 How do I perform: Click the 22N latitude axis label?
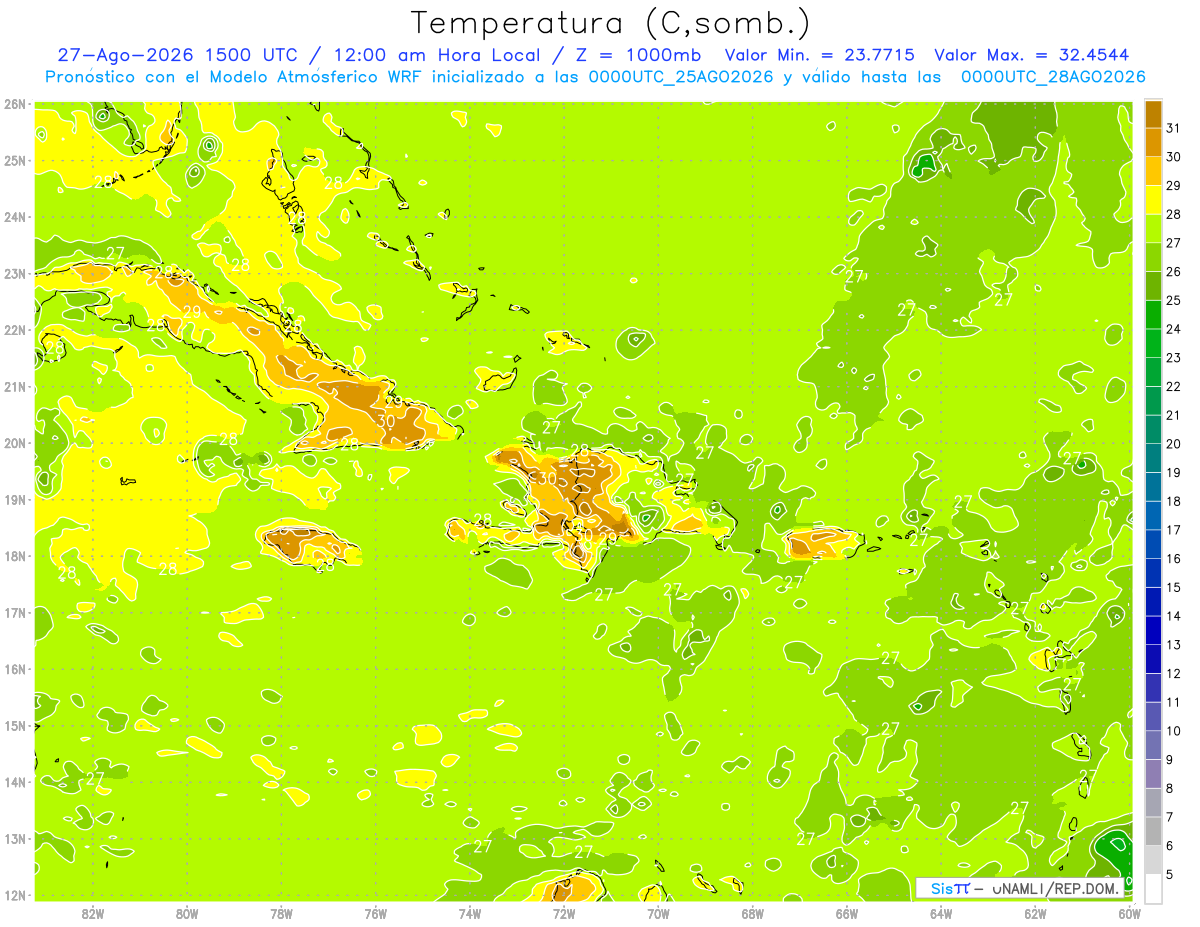(x=15, y=330)
